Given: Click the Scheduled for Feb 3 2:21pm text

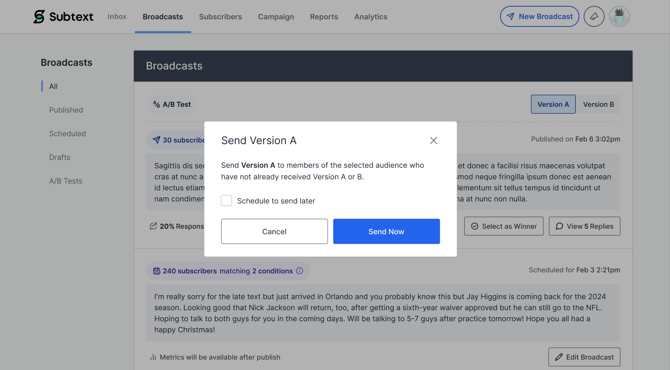Looking at the screenshot, I should [x=574, y=270].
